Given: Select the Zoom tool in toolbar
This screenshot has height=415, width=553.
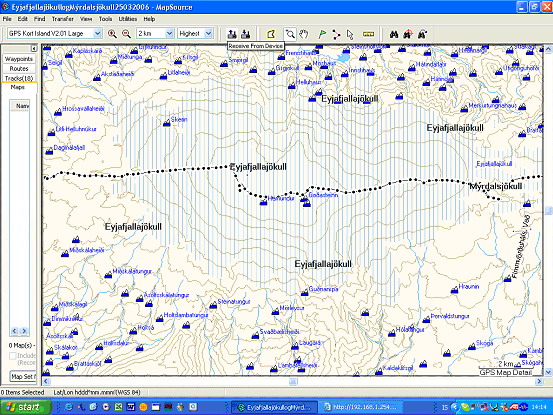Looking at the screenshot, I should tap(290, 34).
